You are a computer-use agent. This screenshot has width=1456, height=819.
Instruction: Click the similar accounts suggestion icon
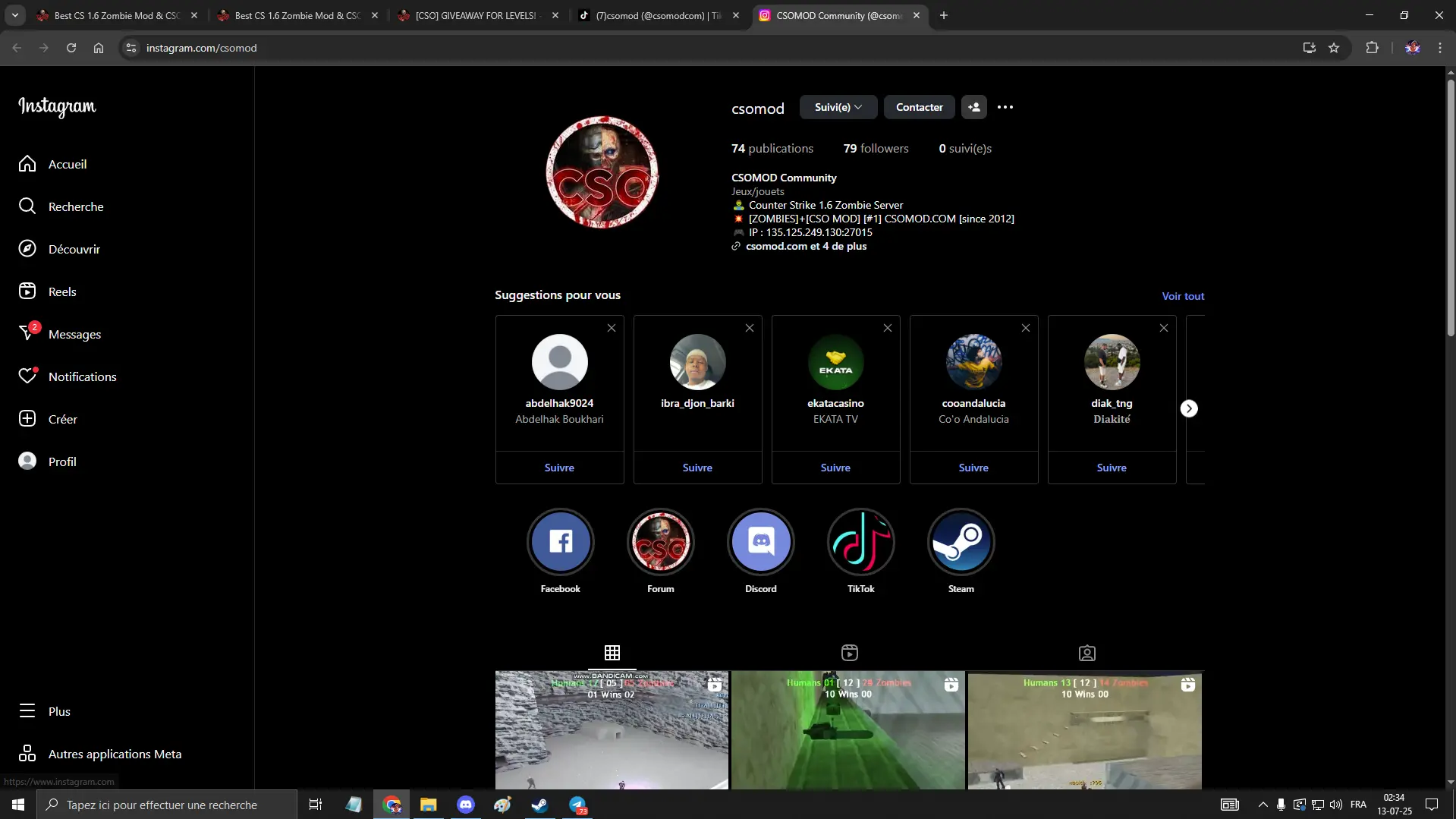974,107
